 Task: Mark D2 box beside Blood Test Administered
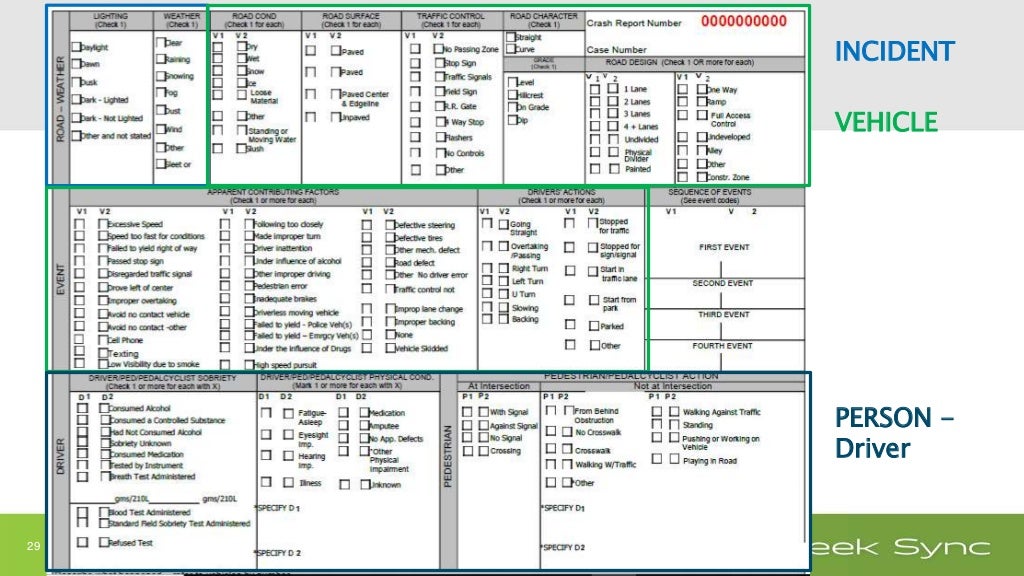coord(104,513)
